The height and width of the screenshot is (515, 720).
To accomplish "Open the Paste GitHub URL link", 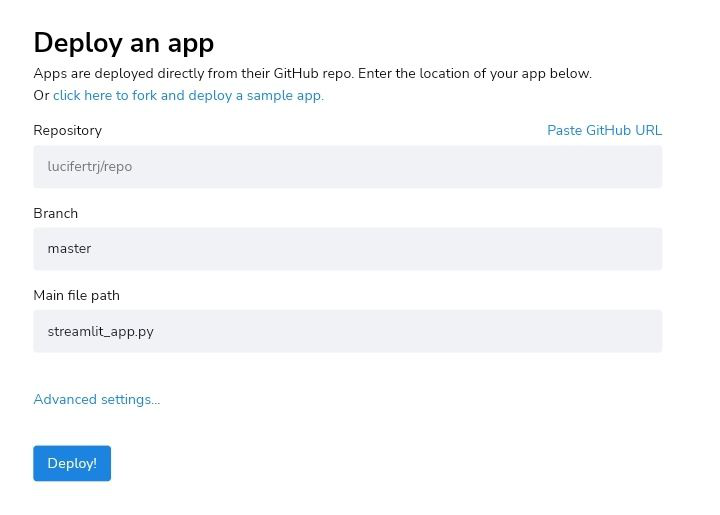I will (x=604, y=130).
